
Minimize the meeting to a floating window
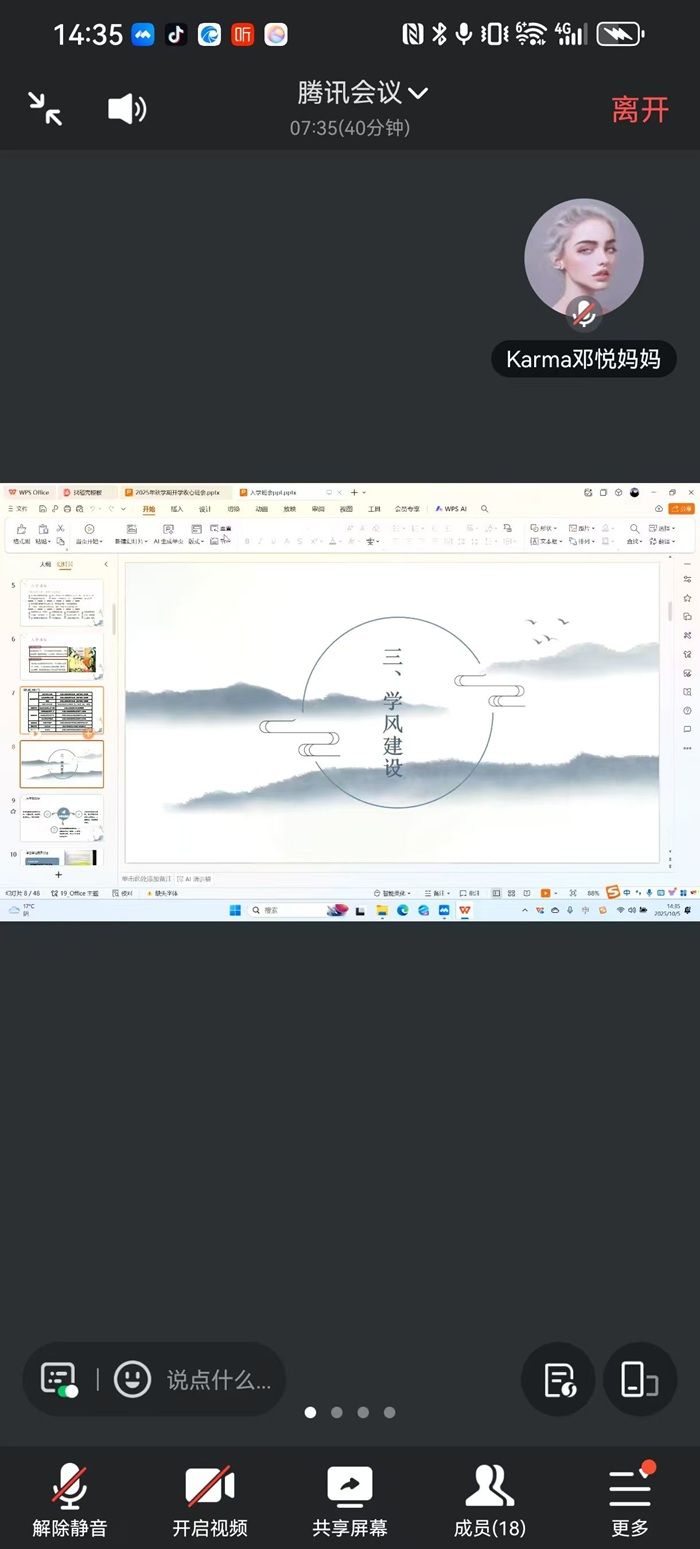45,108
